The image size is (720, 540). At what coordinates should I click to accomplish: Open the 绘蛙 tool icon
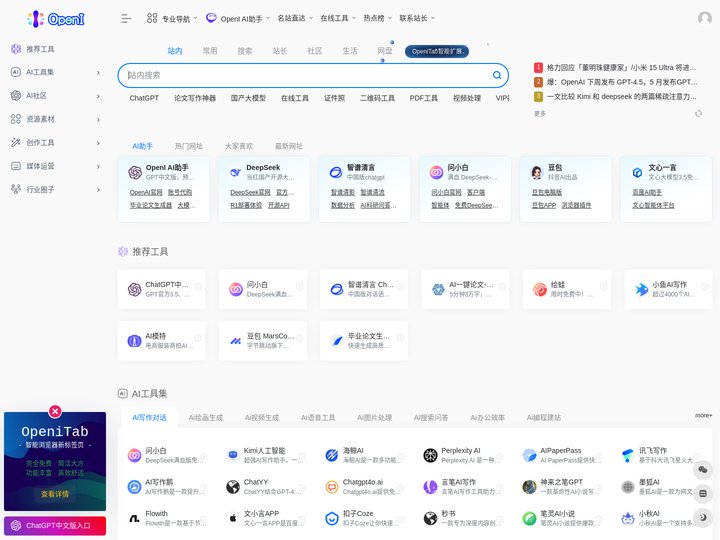pyautogui.click(x=540, y=289)
